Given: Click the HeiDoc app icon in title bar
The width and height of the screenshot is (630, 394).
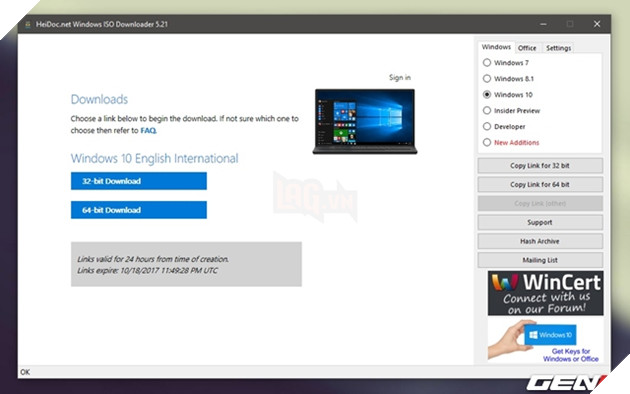Looking at the screenshot, I should pos(28,24).
